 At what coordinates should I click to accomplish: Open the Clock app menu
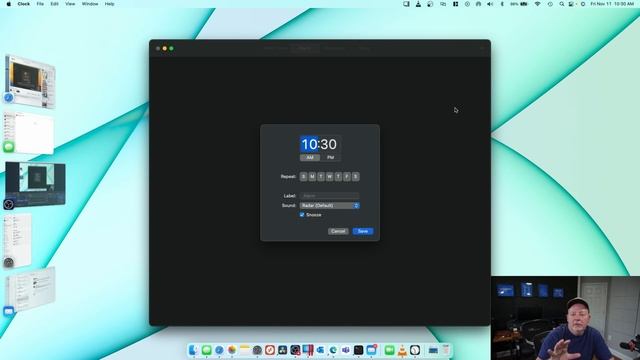[x=24, y=4]
